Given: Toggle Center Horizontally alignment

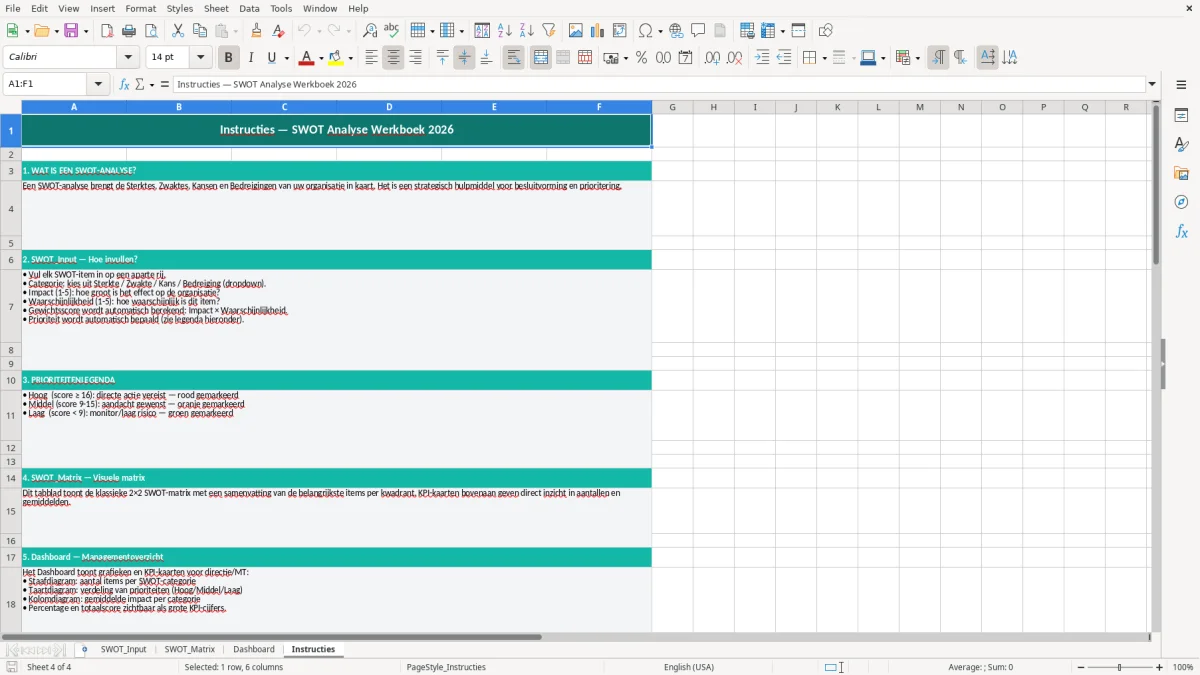Looking at the screenshot, I should [393, 58].
